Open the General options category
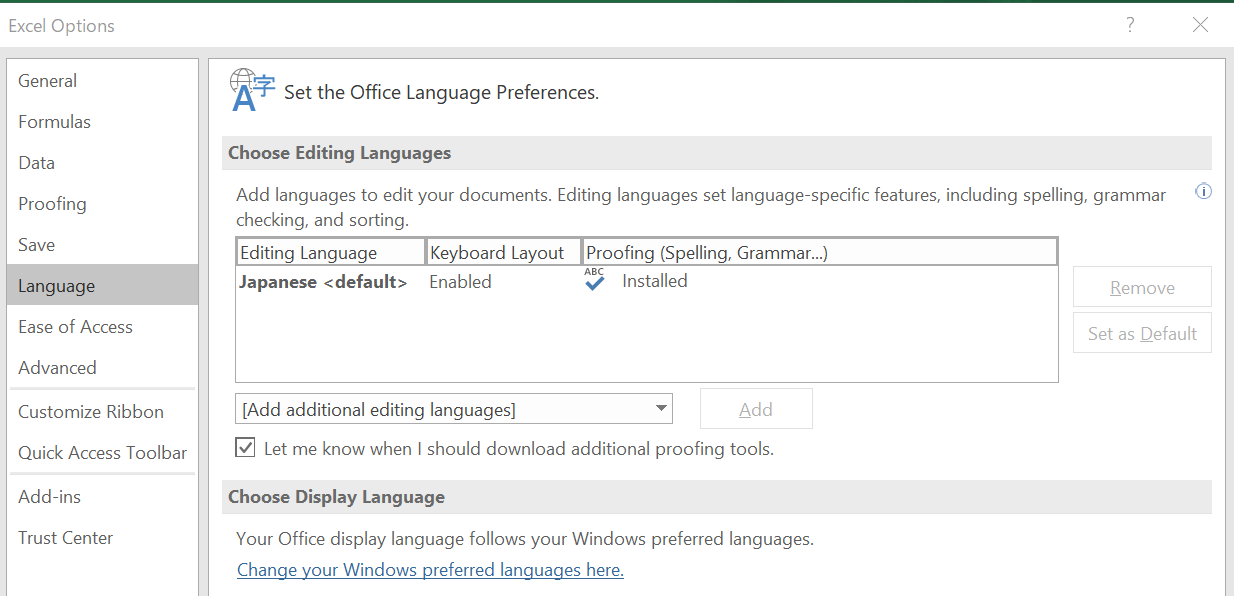The height and width of the screenshot is (596, 1234). coord(48,81)
